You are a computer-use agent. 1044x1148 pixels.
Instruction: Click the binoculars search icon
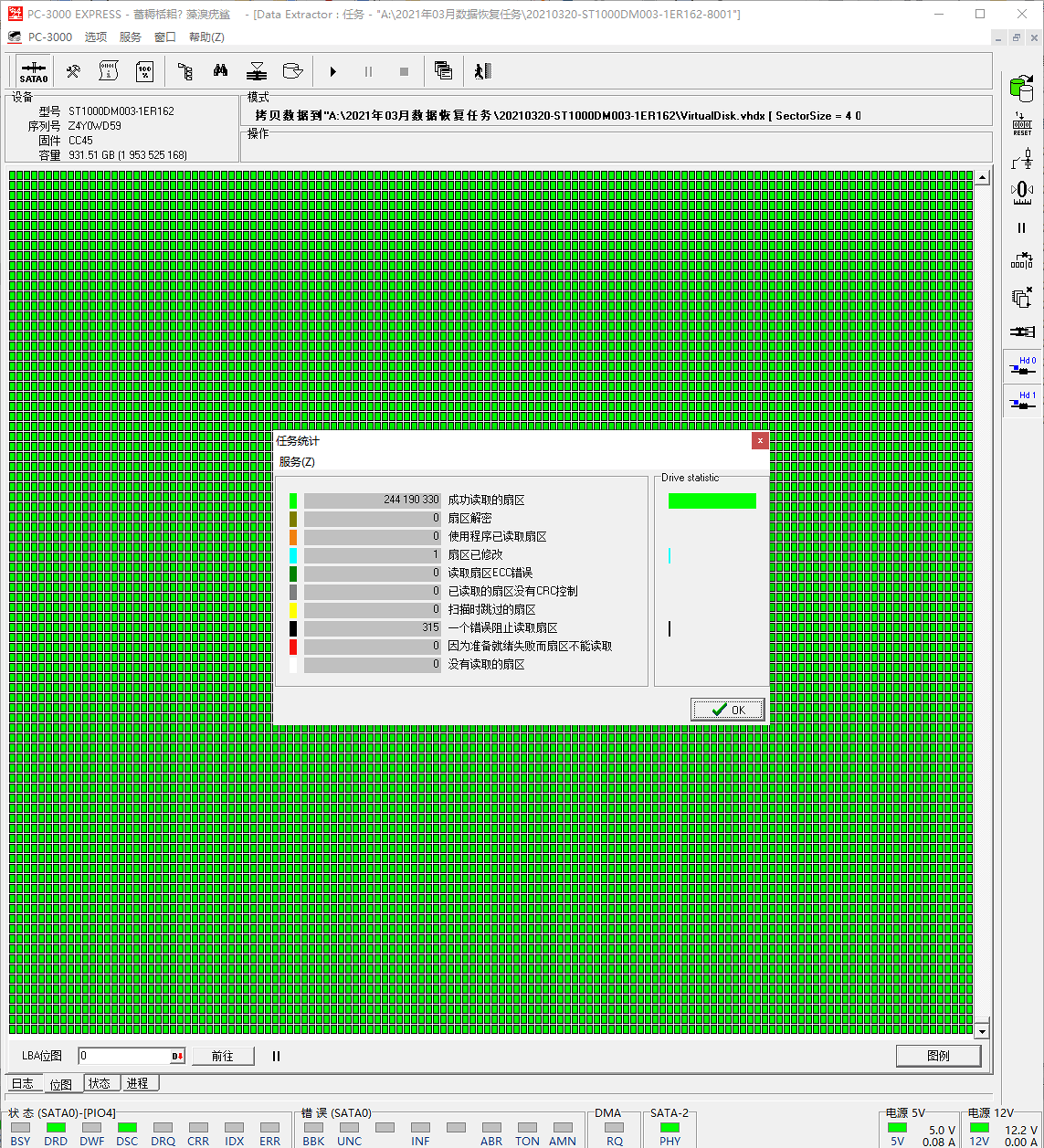[x=220, y=71]
